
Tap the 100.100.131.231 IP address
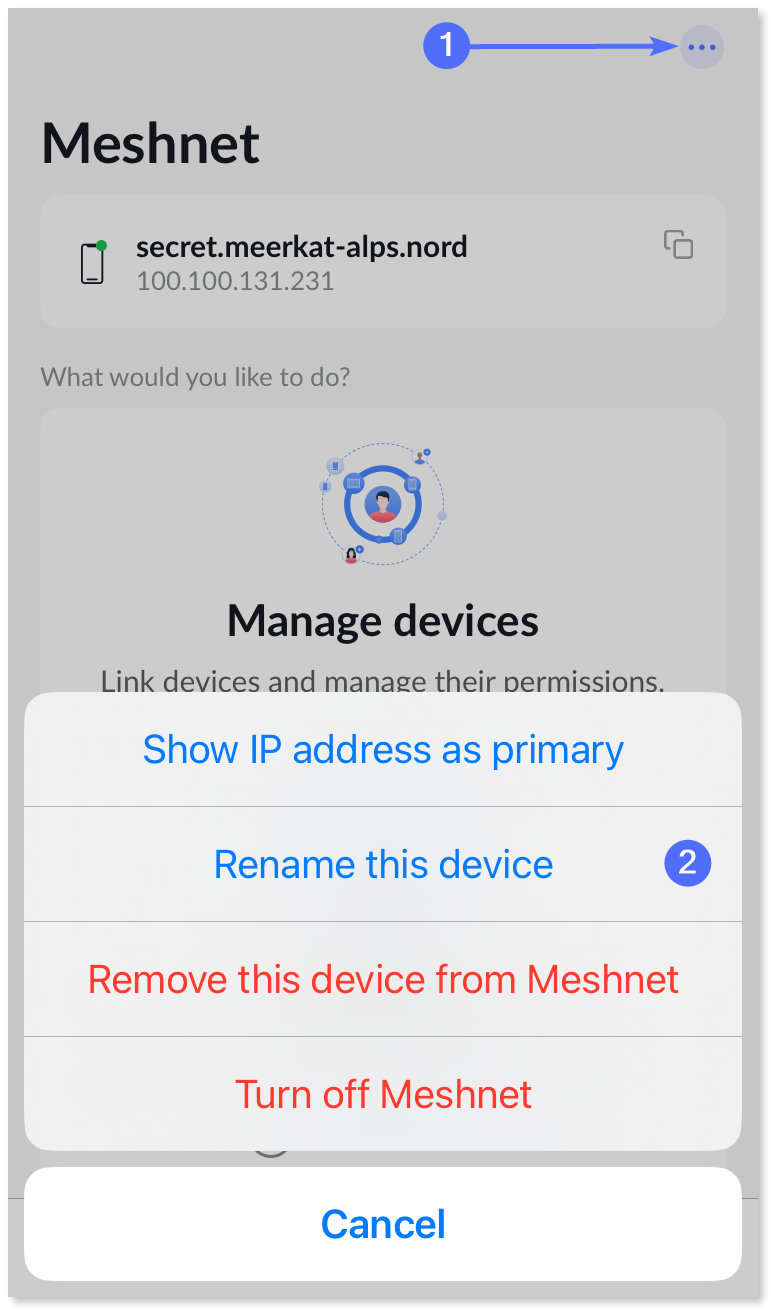(234, 281)
